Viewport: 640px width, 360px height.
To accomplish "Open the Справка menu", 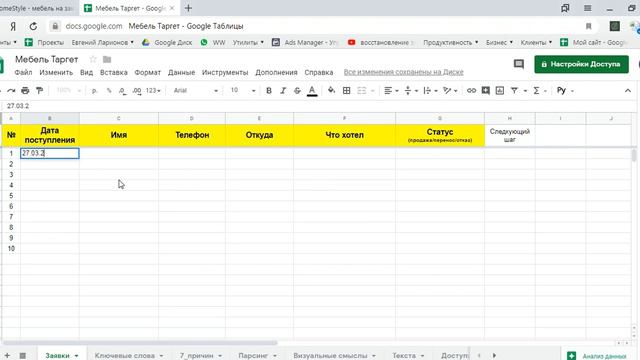I will coord(318,72).
